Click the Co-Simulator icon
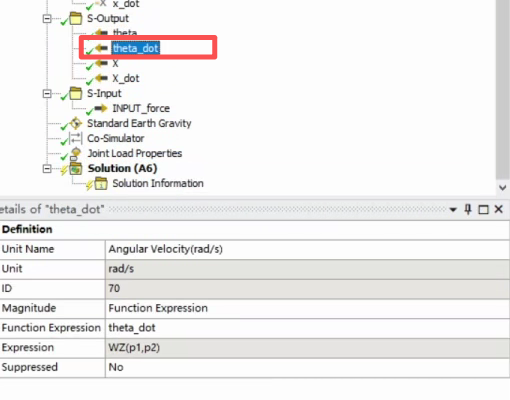The image size is (510, 400). [76, 138]
